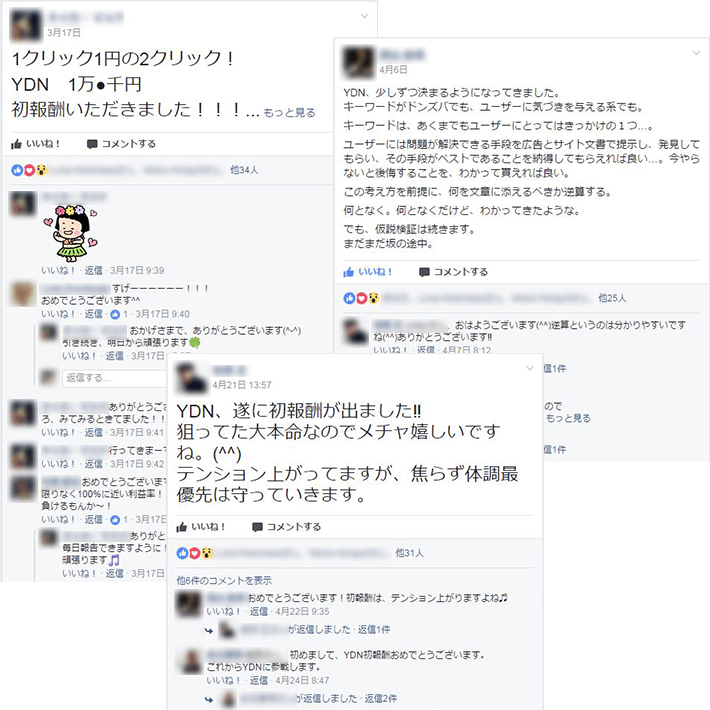Click the comment bubble icon on March 17 post
710x710 pixels.
coord(92,144)
